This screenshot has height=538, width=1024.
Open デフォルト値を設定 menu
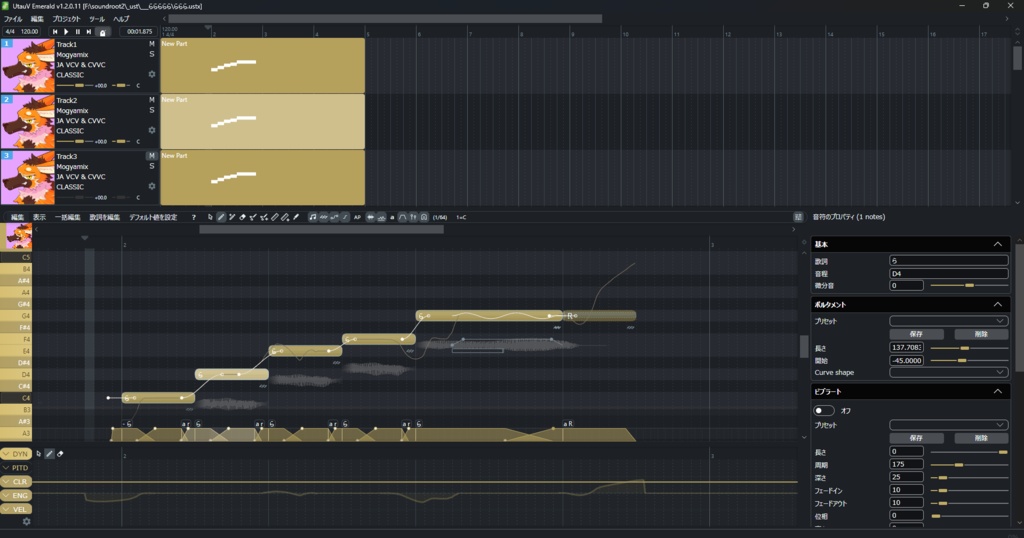153,217
